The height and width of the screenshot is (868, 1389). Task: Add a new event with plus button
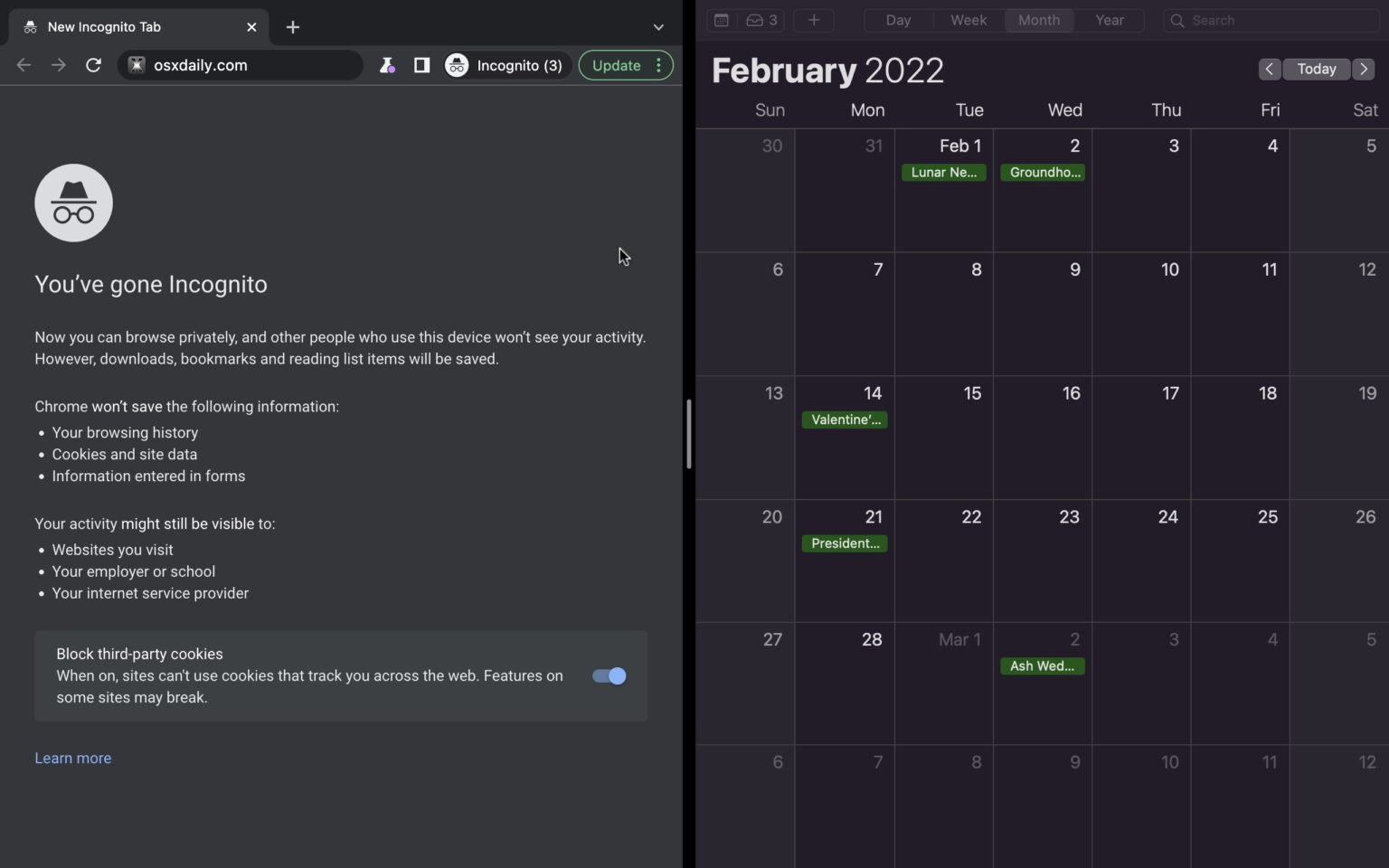[814, 20]
